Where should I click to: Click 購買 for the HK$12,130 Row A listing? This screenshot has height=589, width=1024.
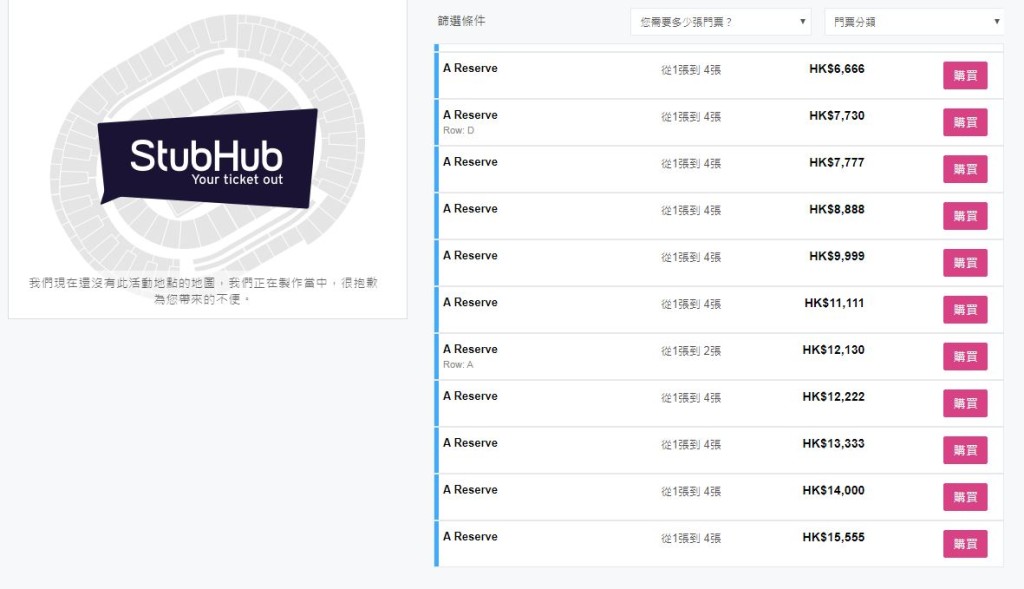964,356
